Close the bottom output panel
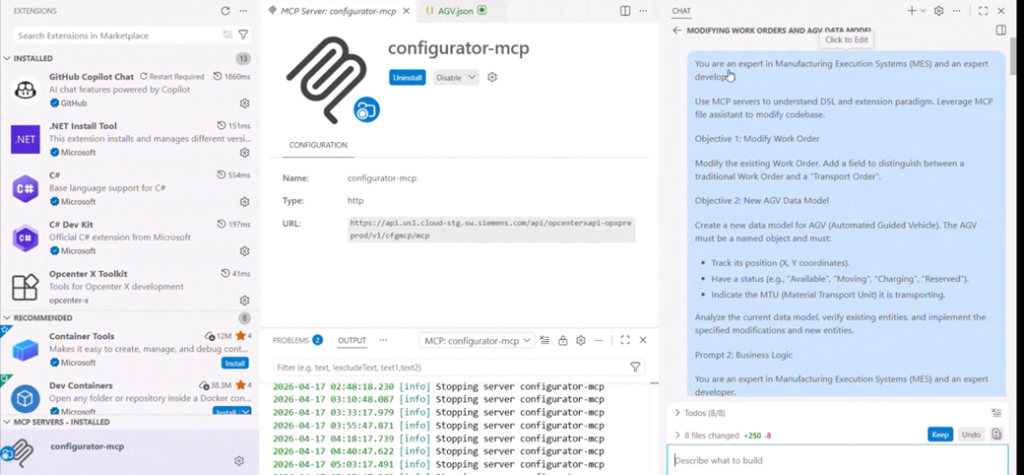 coord(643,340)
